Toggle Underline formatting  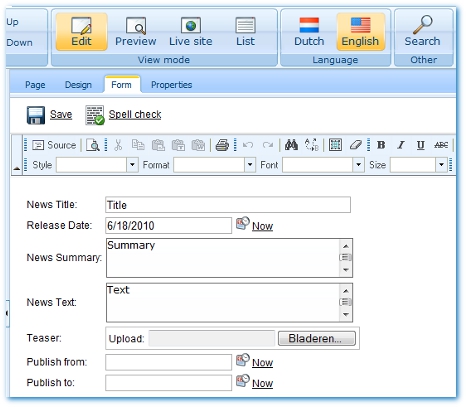421,145
